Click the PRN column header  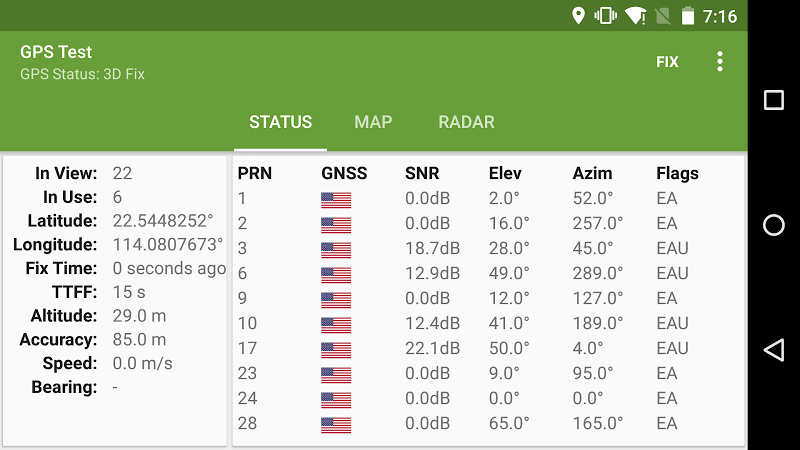pos(255,173)
